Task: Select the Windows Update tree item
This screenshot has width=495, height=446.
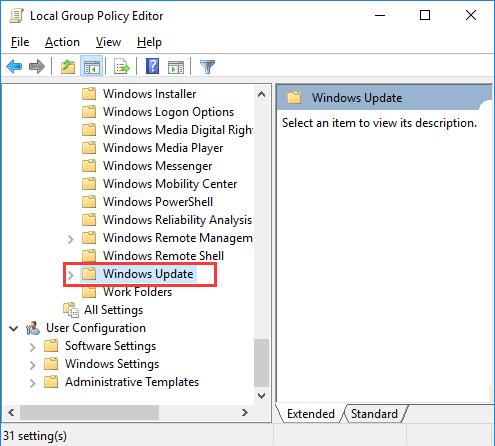Action: click(148, 274)
